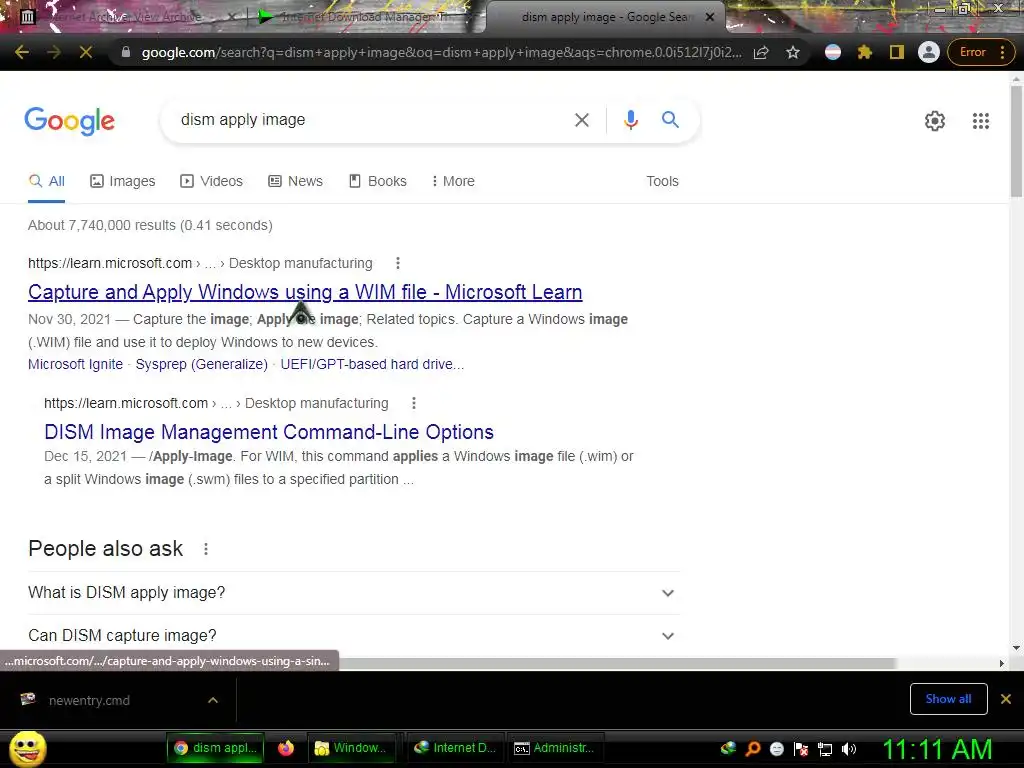Show all downloads
The width and height of the screenshot is (1024, 768).
(x=948, y=699)
